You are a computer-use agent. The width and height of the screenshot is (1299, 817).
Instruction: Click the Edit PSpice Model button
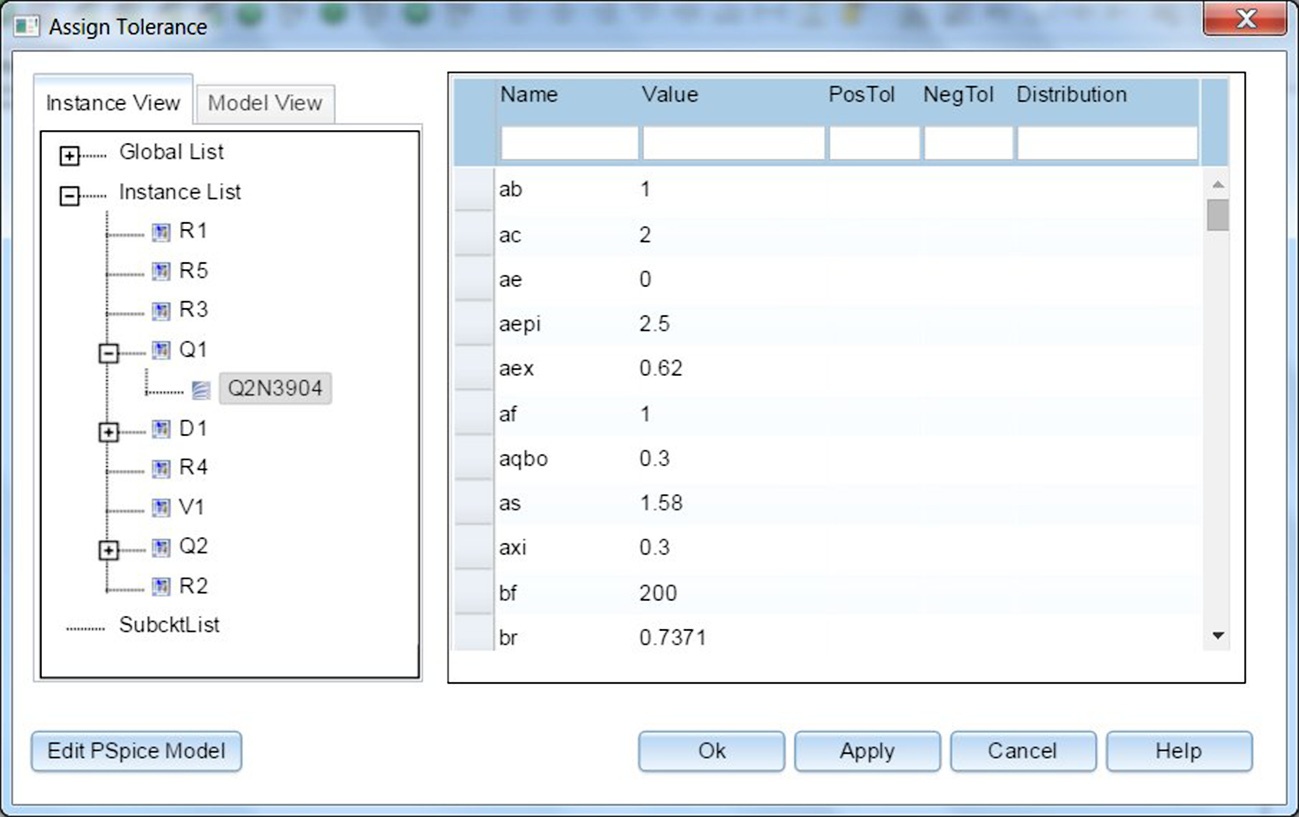(x=137, y=751)
